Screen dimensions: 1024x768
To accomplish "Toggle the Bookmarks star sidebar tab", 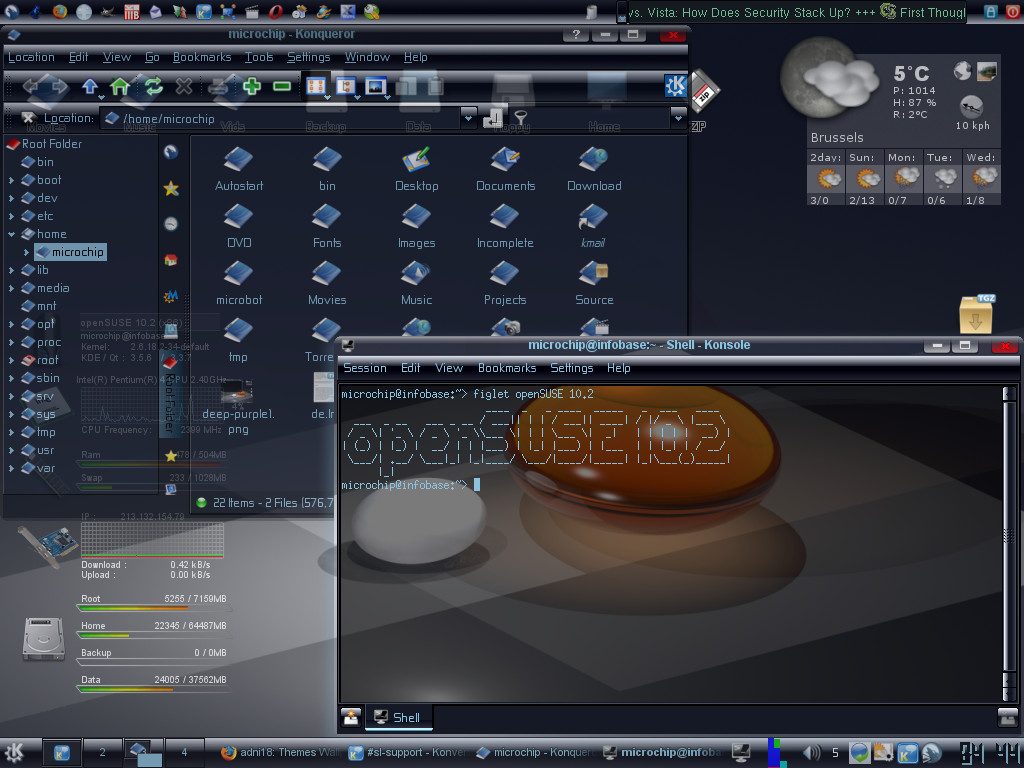I will (171, 189).
